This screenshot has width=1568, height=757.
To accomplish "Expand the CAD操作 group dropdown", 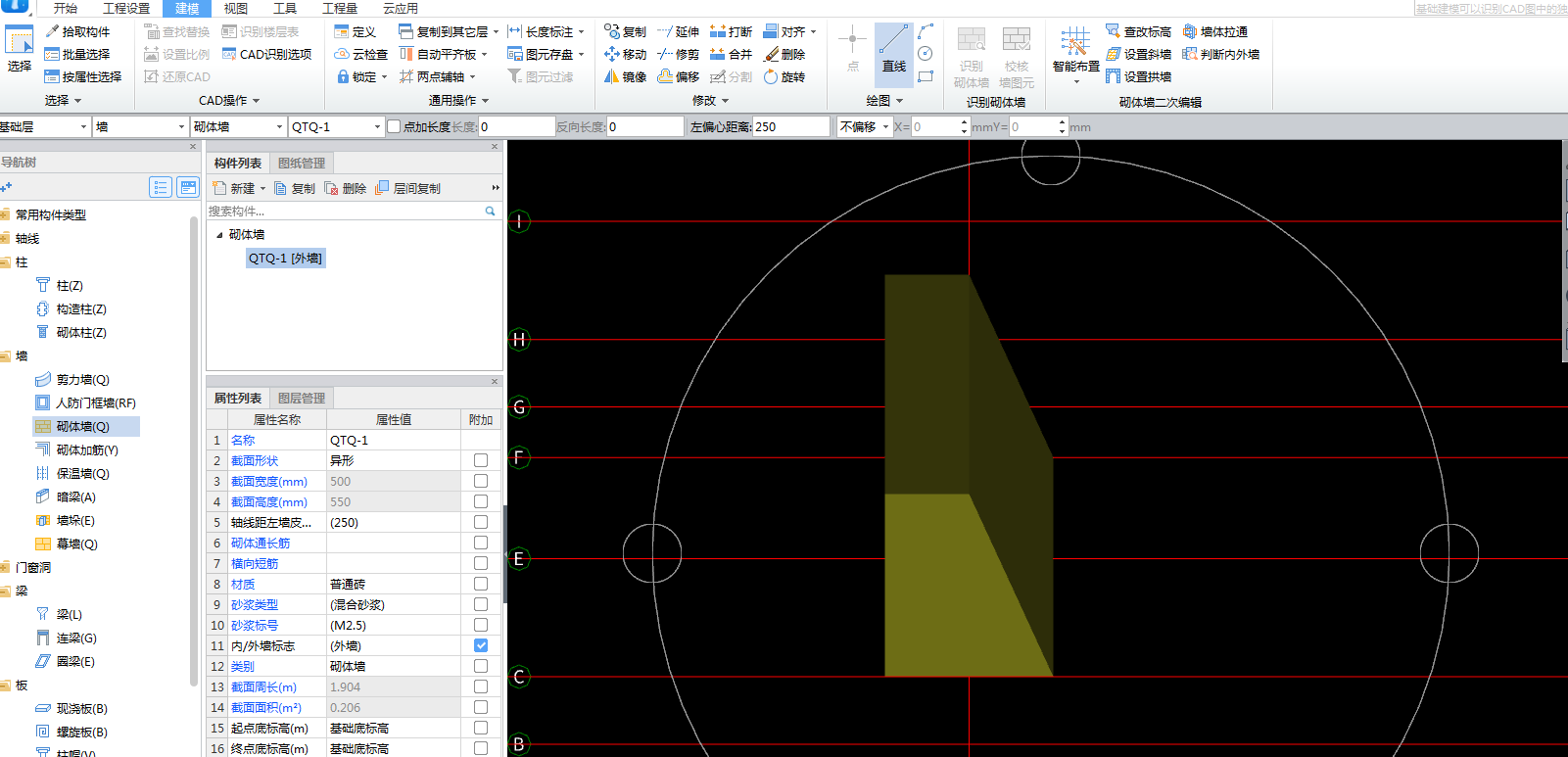I will point(229,100).
